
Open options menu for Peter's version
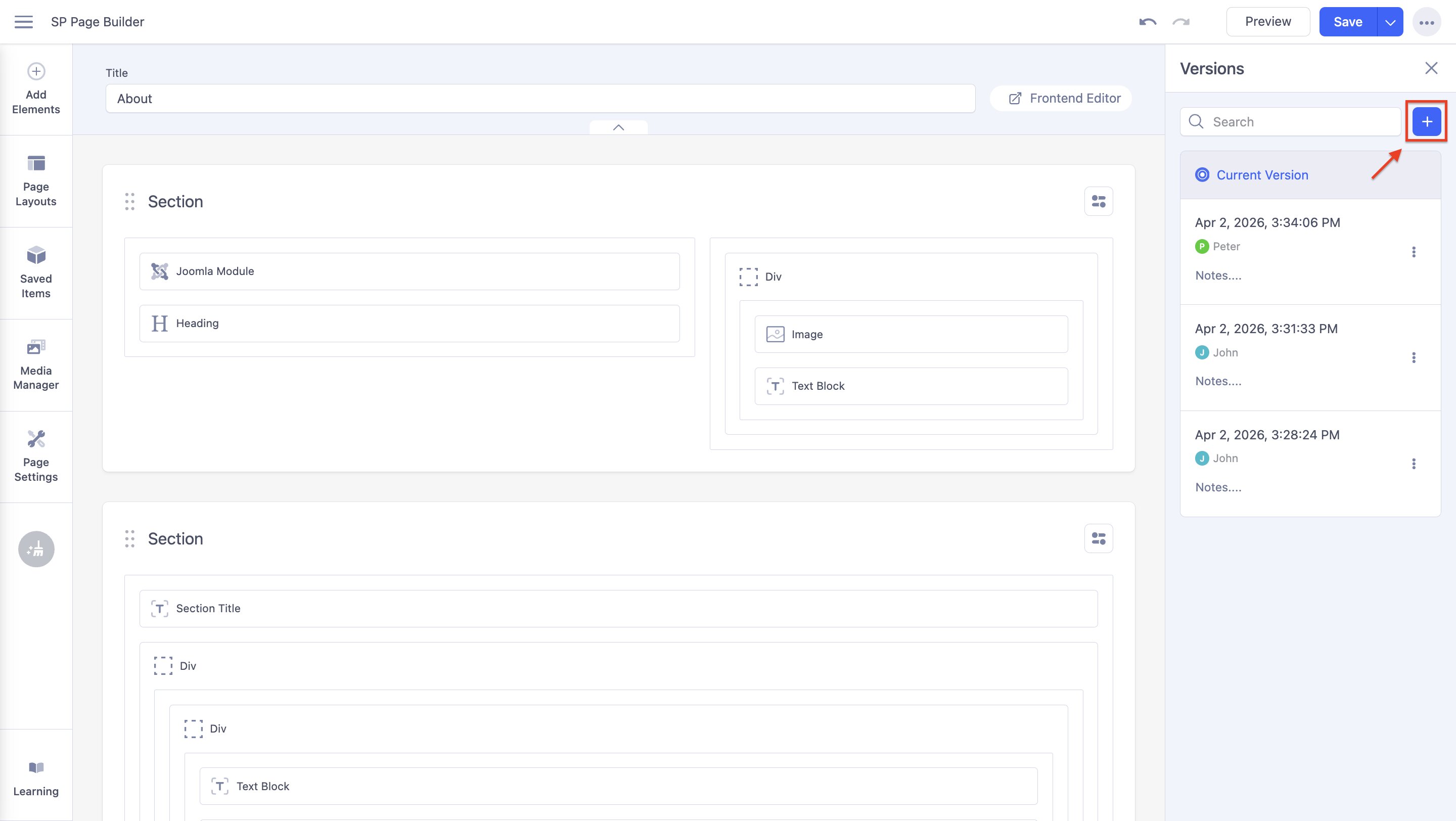click(1414, 251)
